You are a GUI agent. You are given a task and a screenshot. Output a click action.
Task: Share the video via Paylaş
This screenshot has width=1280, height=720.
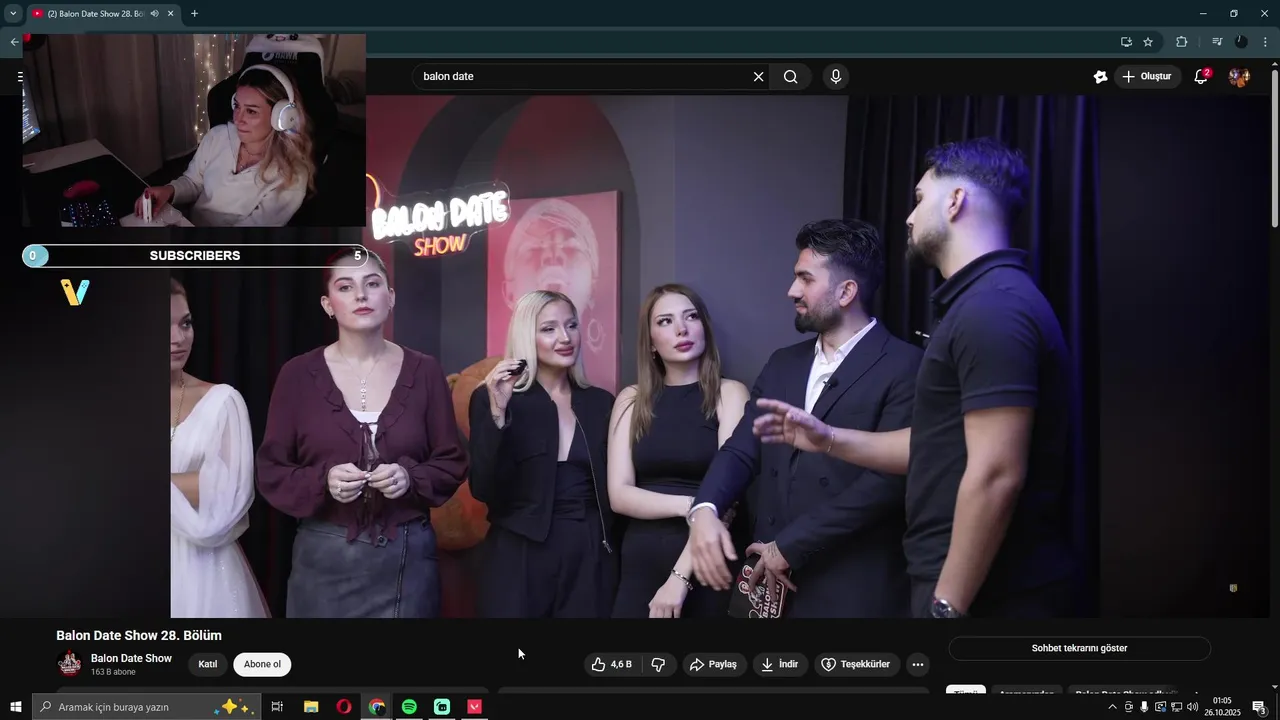click(714, 664)
